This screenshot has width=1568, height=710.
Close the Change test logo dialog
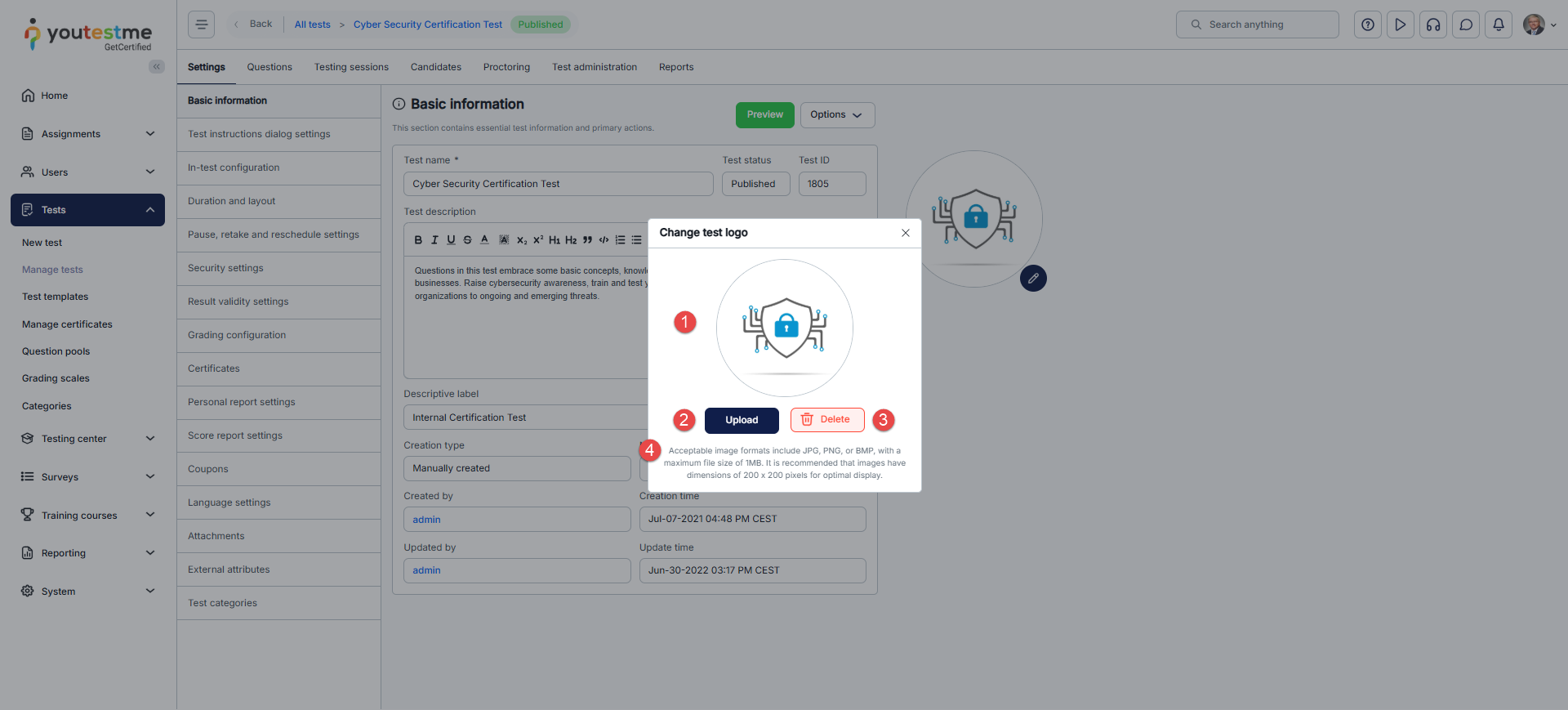[x=905, y=233]
